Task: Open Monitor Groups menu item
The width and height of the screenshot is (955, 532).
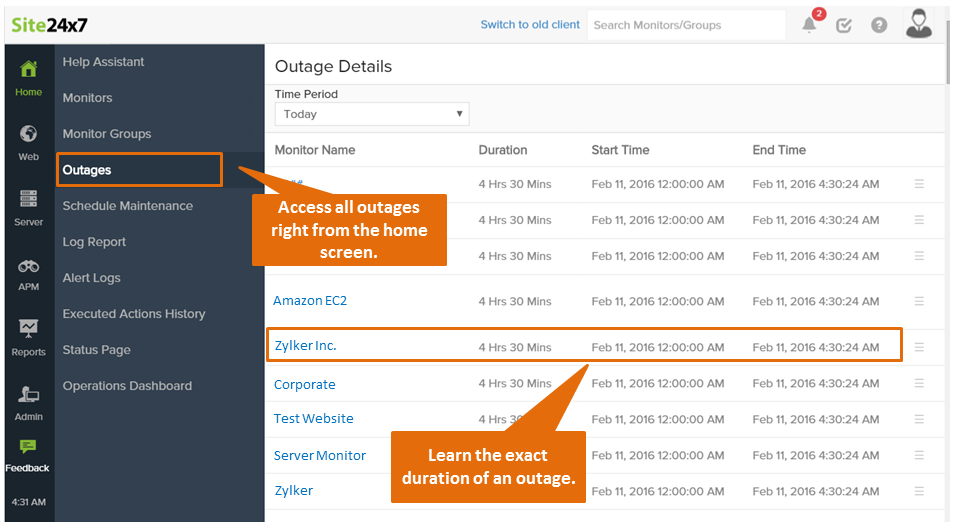Action: pyautogui.click(x=107, y=133)
